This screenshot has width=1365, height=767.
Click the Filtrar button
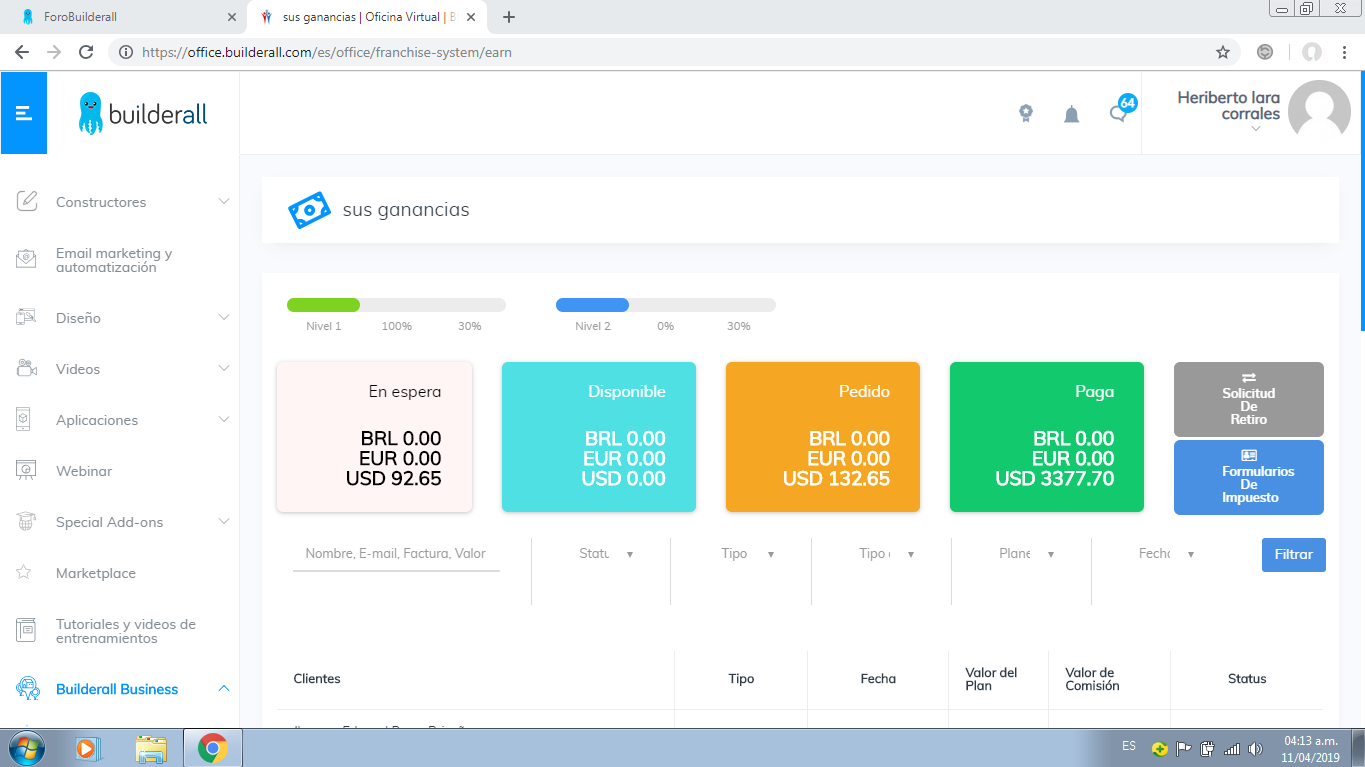click(x=1293, y=554)
